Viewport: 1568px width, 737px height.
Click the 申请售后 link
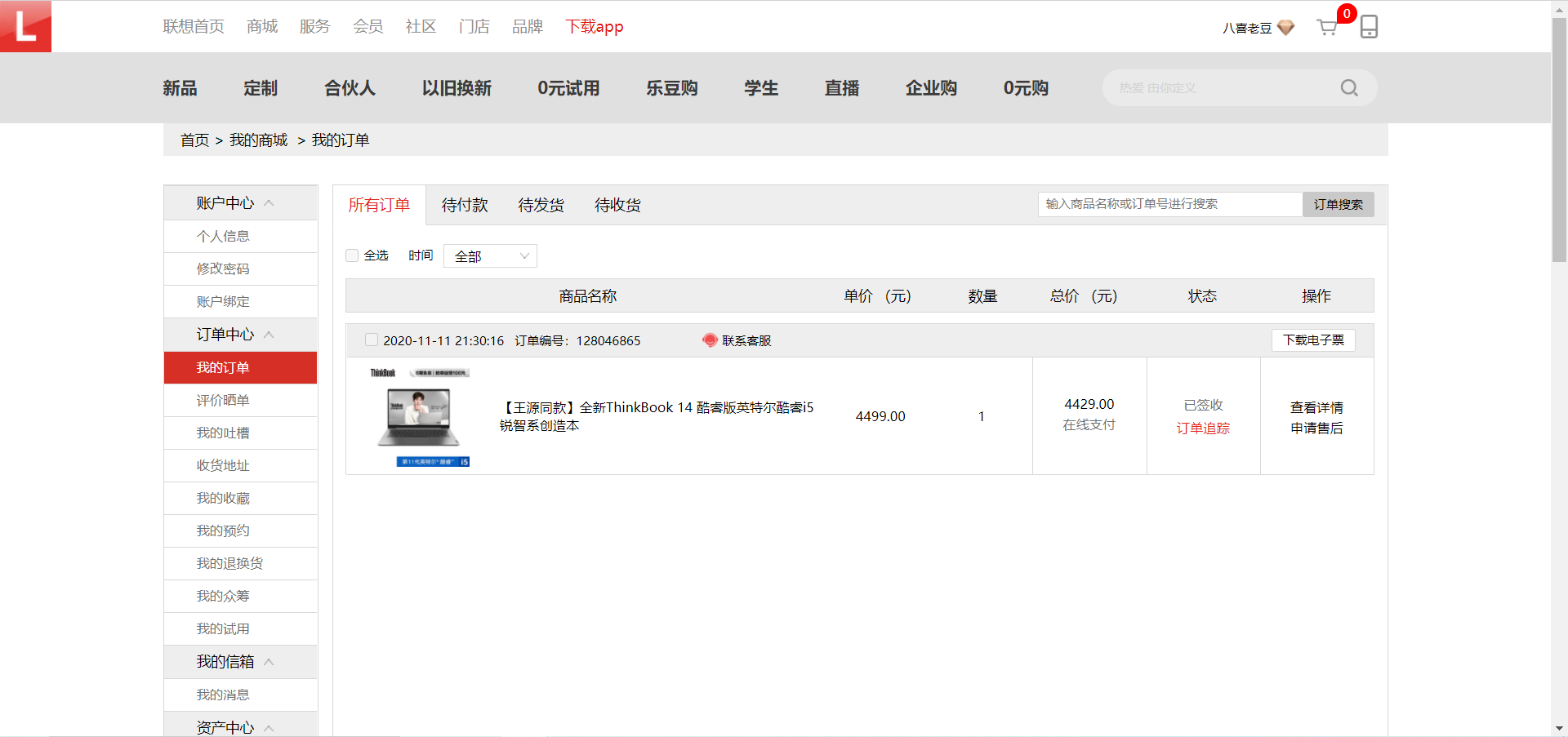click(1316, 428)
